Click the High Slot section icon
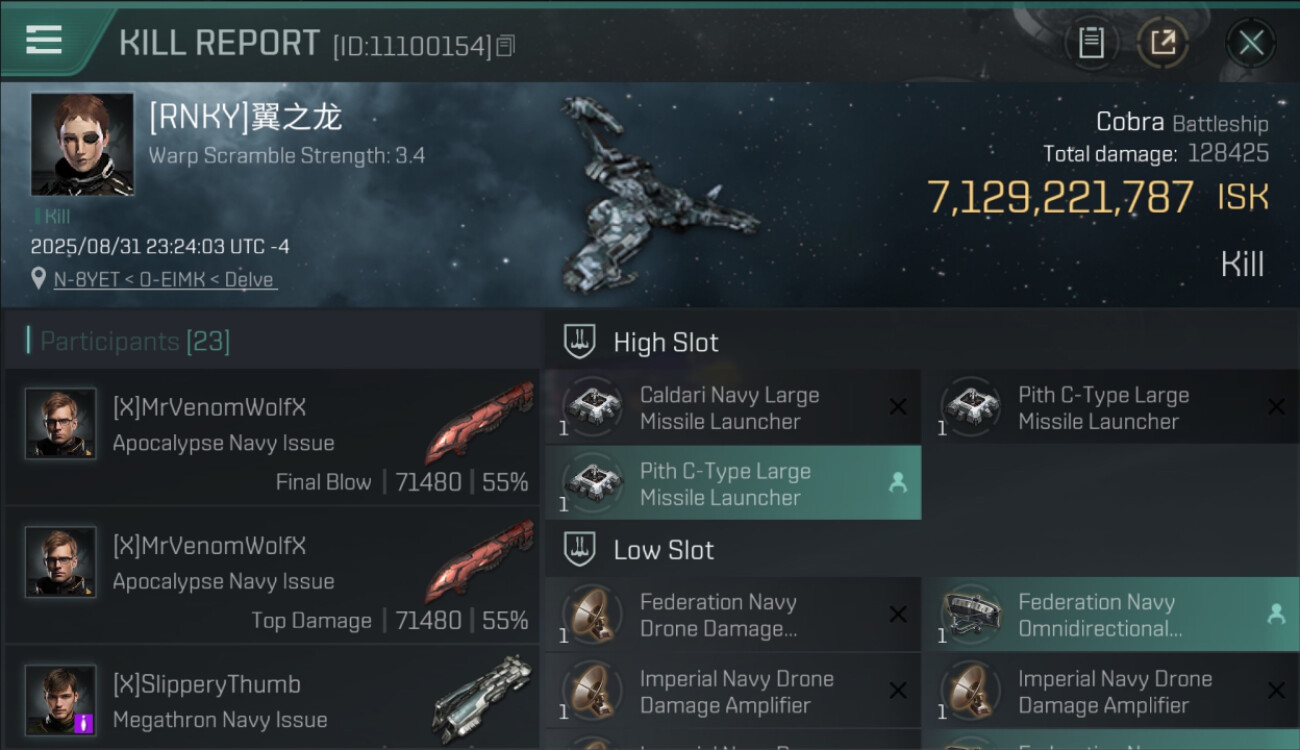1300x750 pixels. click(580, 342)
